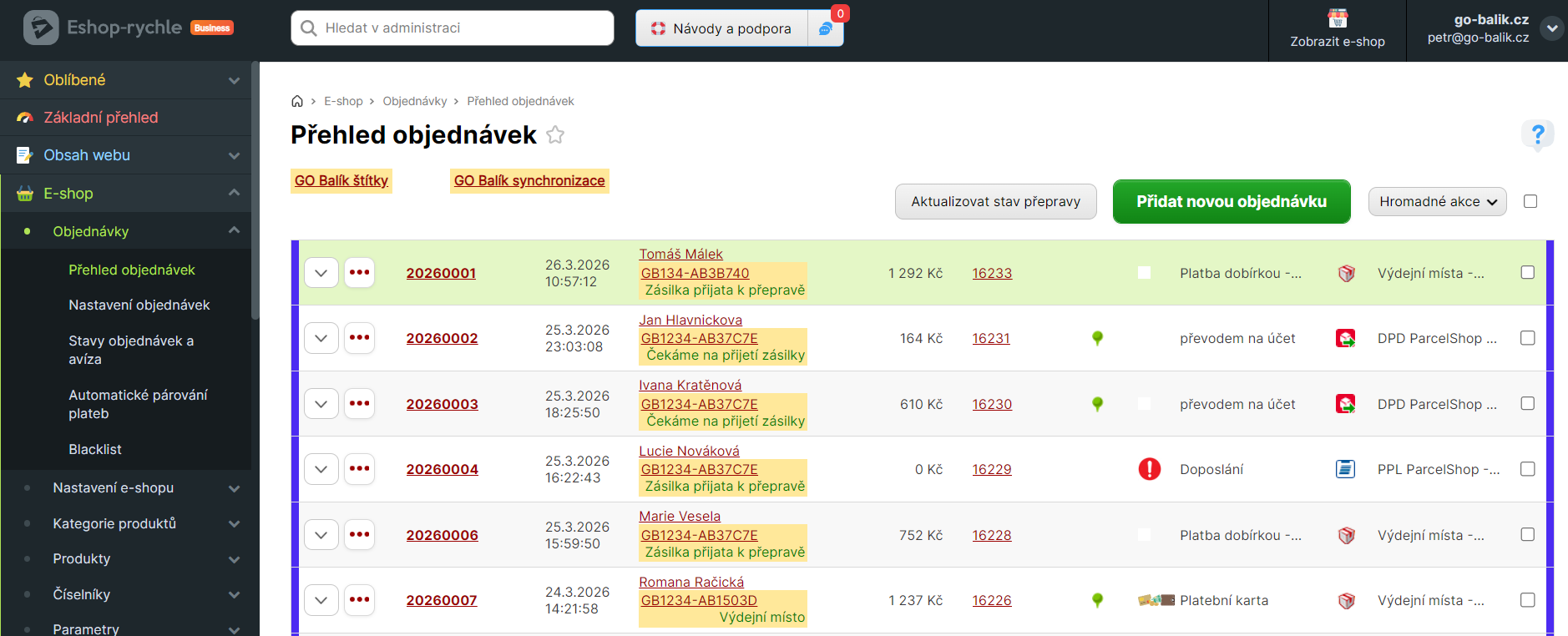Select Blacklist in the sidebar menu
The width and height of the screenshot is (1568, 636).
click(x=95, y=450)
